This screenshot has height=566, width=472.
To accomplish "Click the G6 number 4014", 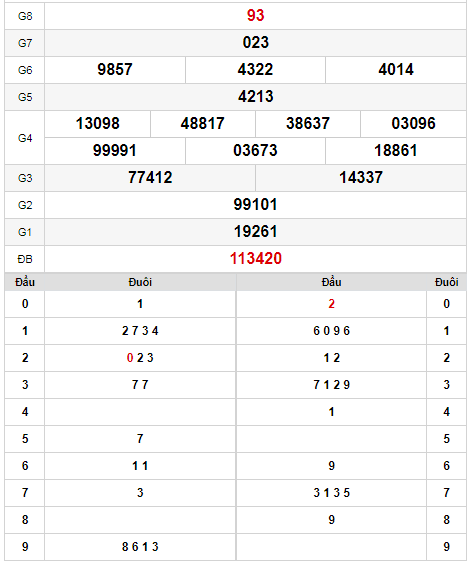I will pyautogui.click(x=396, y=70).
